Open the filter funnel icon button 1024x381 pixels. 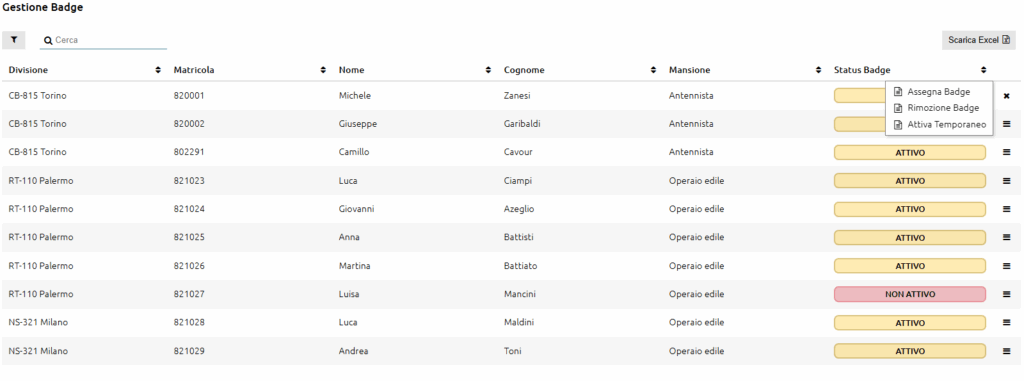pos(14,40)
